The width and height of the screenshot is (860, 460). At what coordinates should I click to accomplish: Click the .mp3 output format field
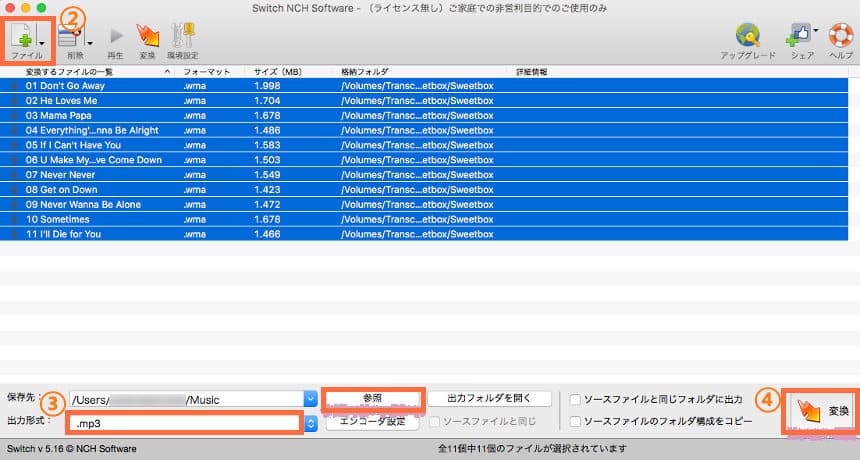pyautogui.click(x=185, y=423)
